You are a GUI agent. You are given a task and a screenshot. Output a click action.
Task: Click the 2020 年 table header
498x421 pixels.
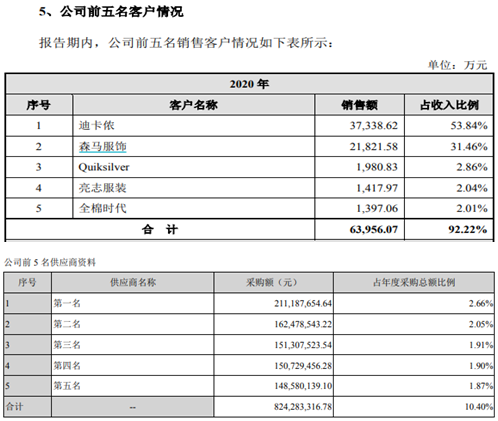pos(249,84)
